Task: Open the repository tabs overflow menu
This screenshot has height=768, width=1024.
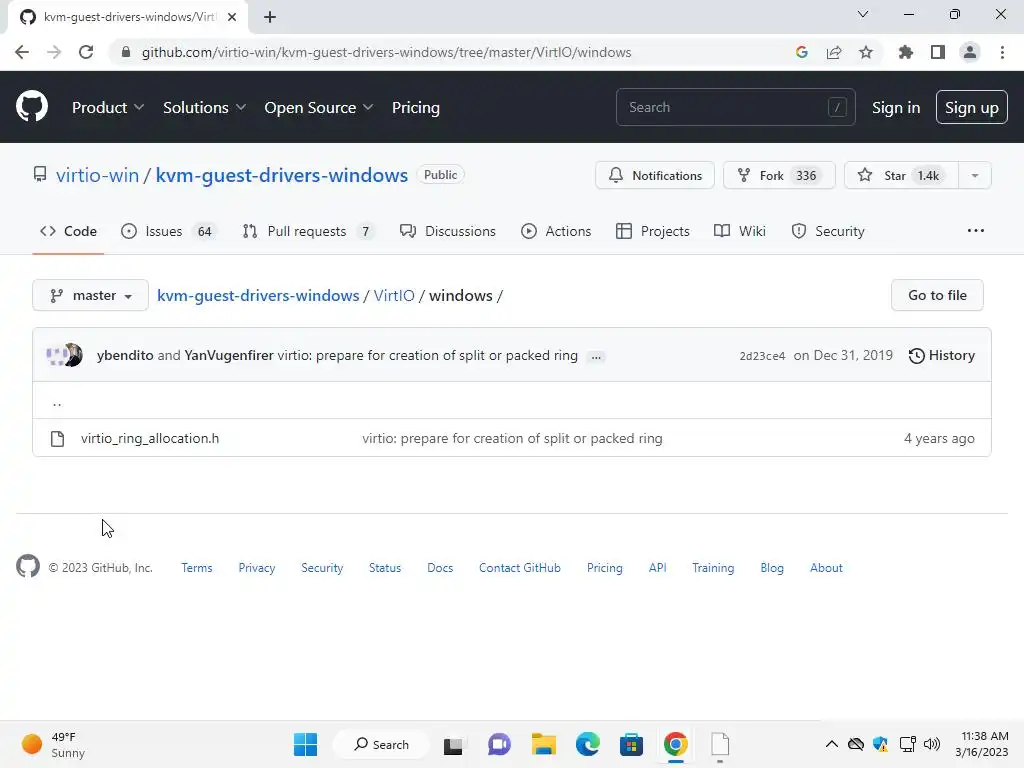Action: (x=975, y=231)
